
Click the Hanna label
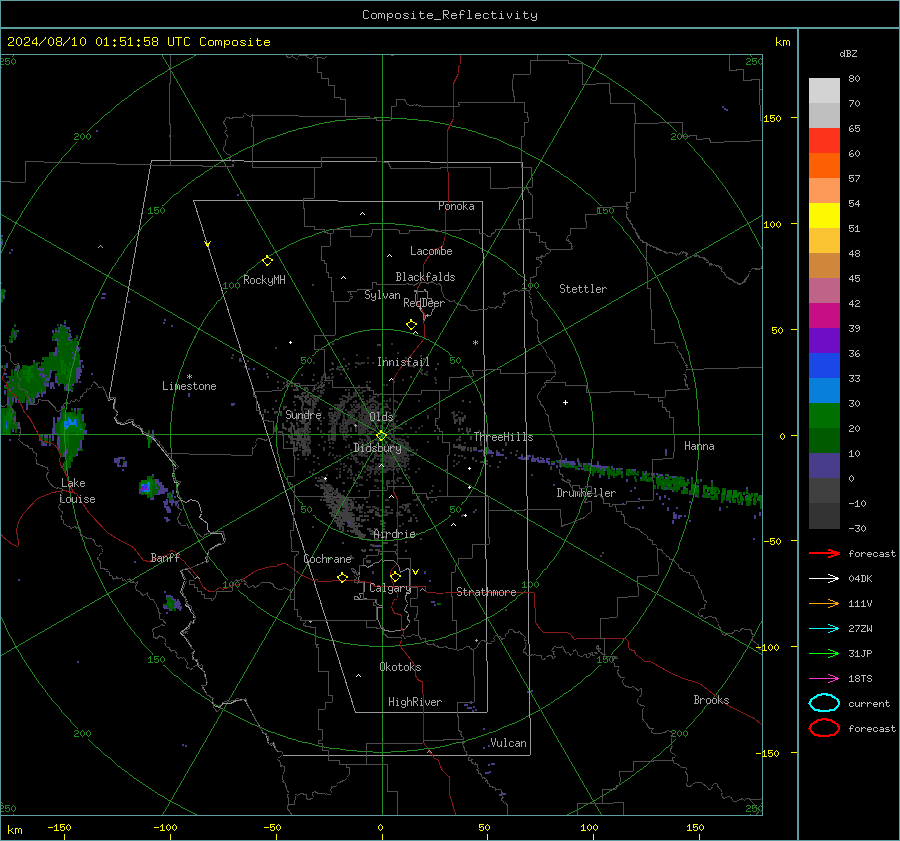coord(699,446)
